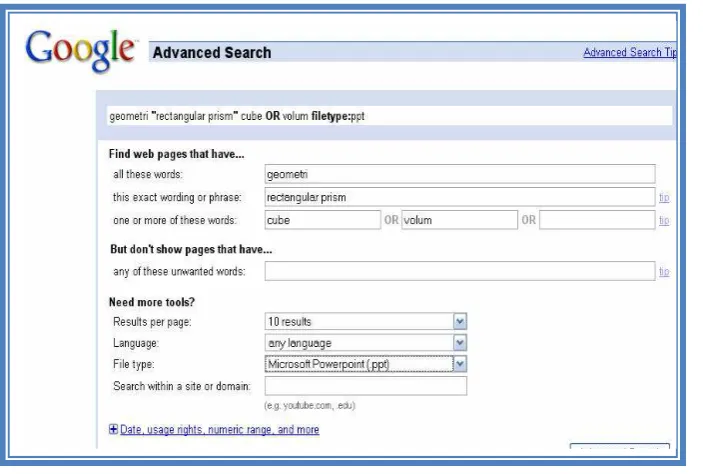Click the Google logo
This screenshot has width=703, height=474.
[x=80, y=51]
